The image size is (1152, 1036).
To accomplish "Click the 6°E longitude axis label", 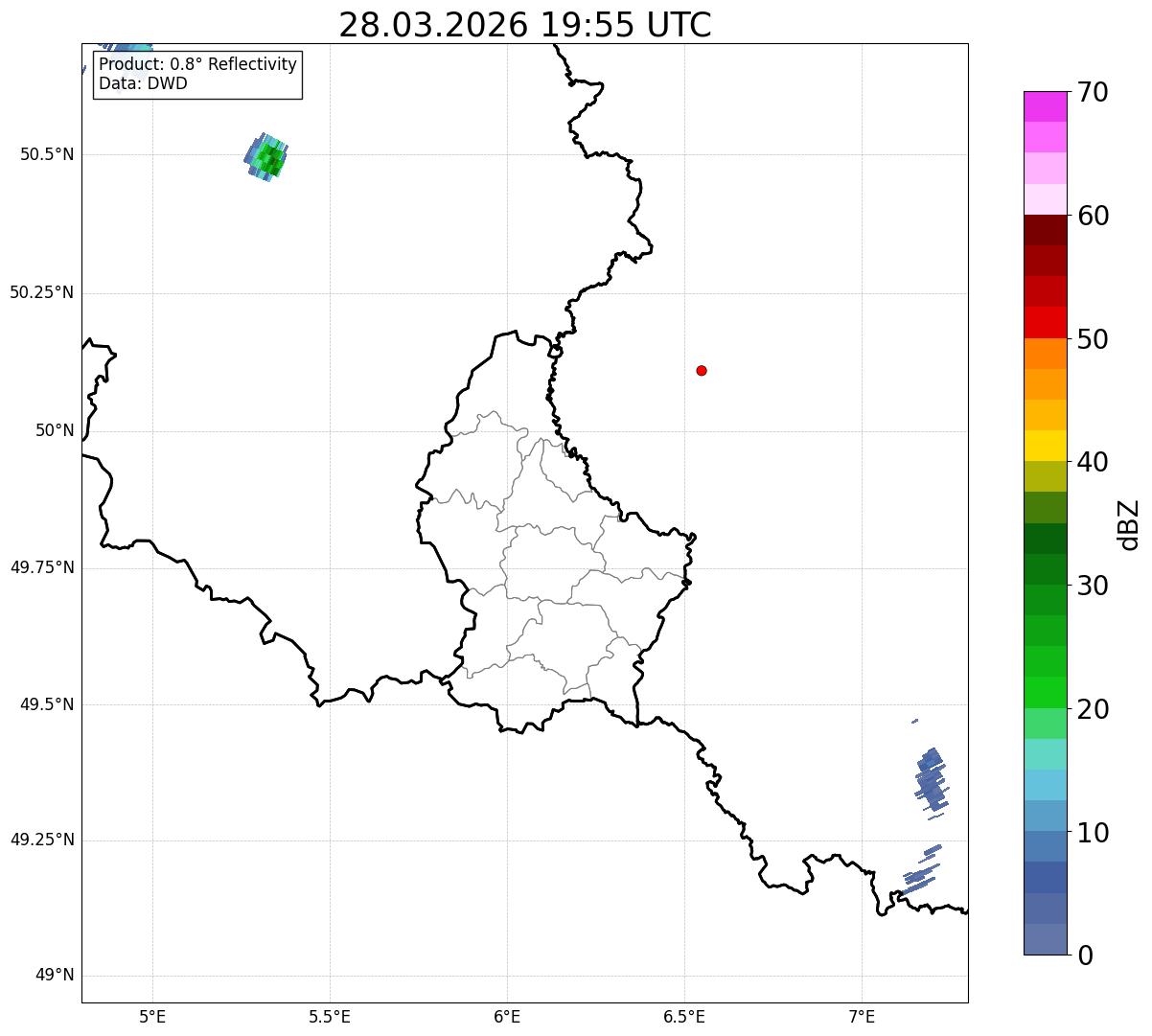I will point(507,1016).
